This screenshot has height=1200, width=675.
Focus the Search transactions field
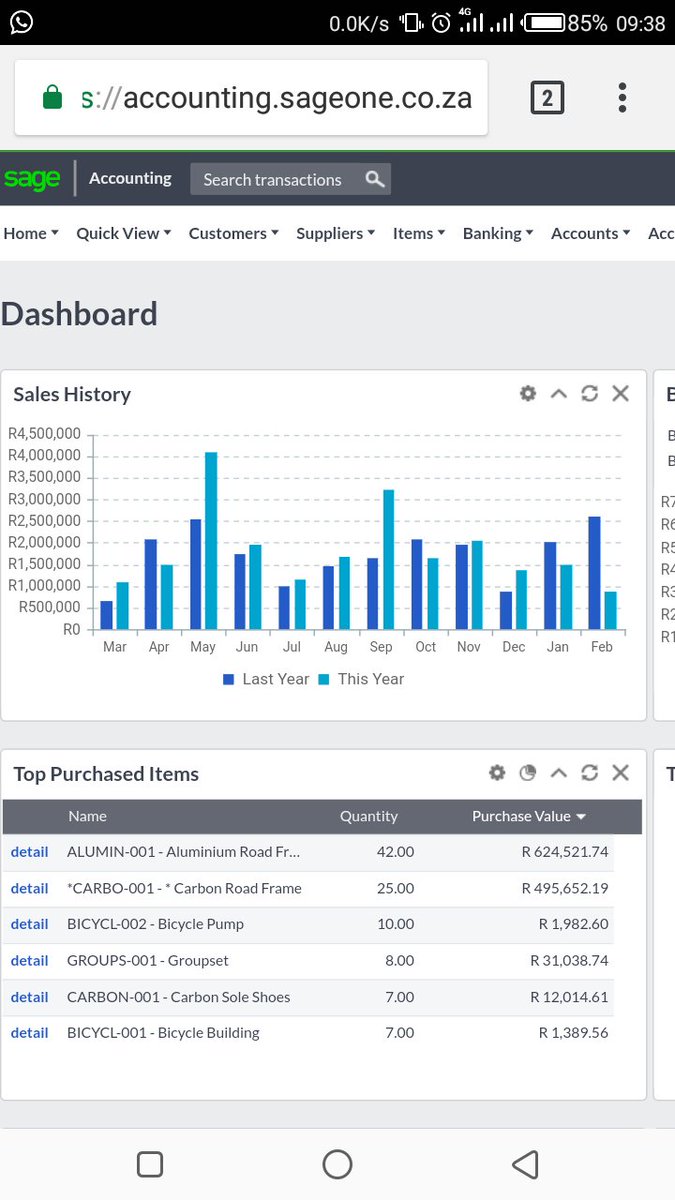pyautogui.click(x=277, y=179)
